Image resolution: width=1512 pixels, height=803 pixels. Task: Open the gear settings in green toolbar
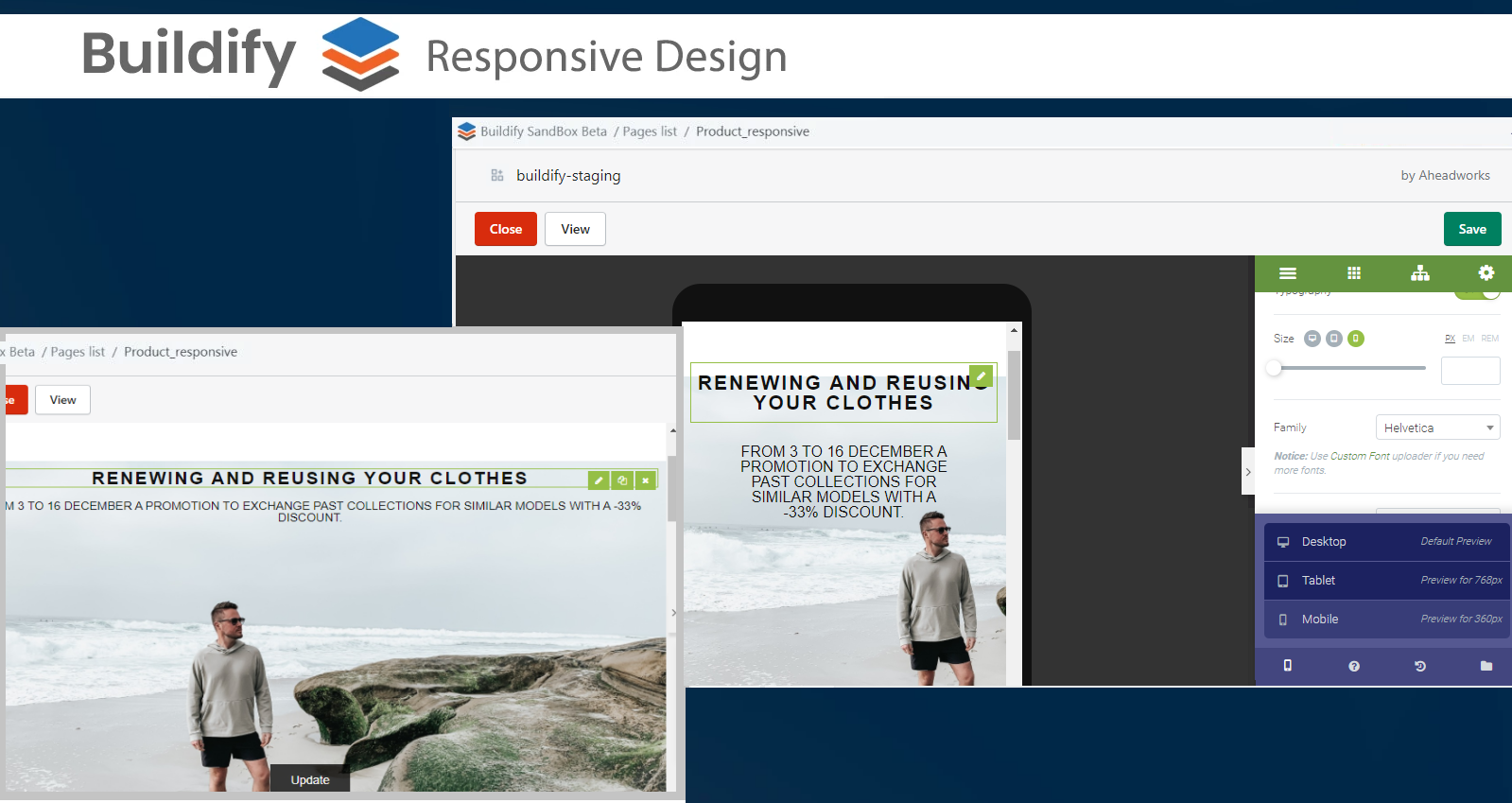pos(1486,272)
